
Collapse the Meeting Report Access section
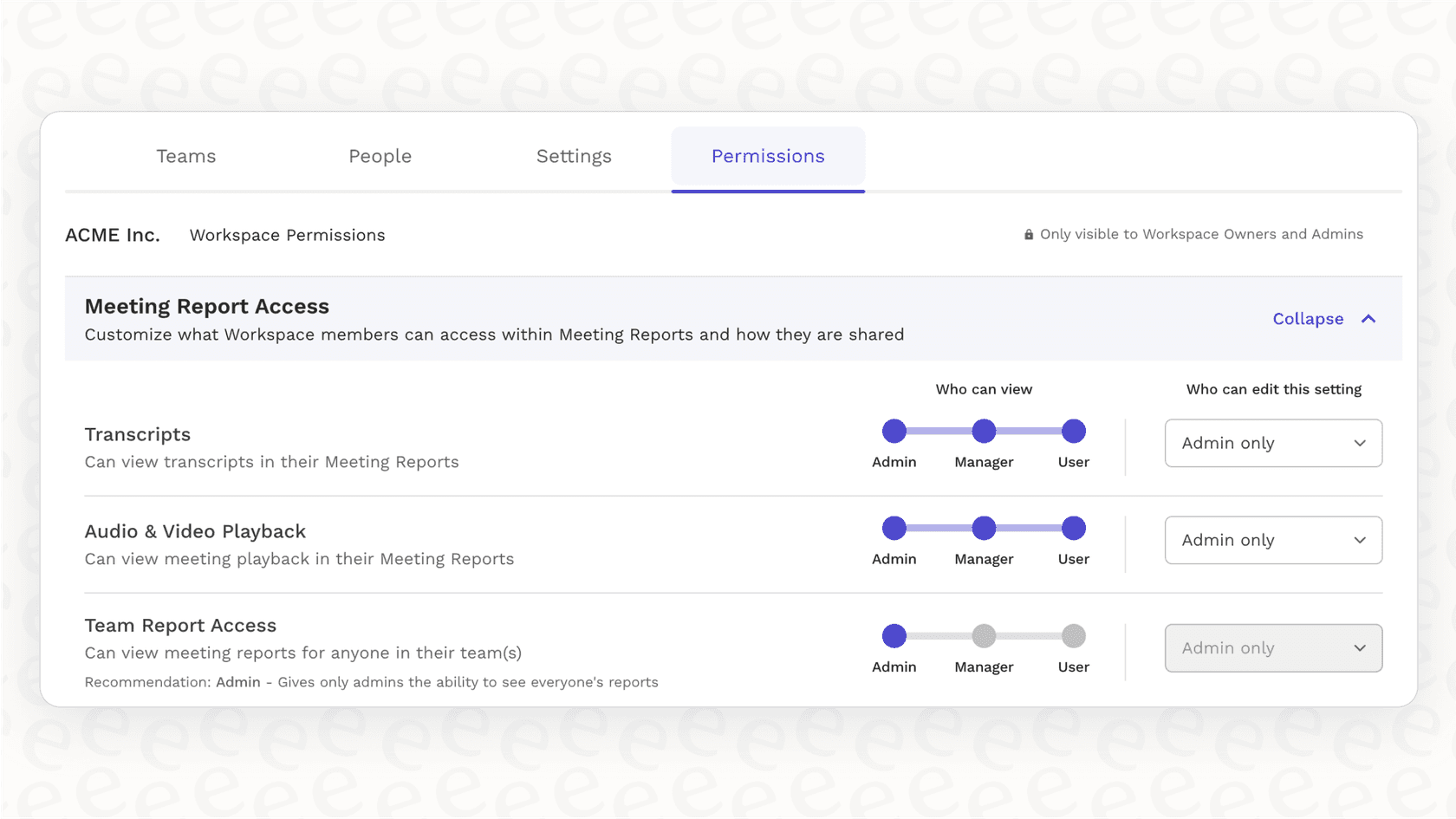tap(1307, 319)
